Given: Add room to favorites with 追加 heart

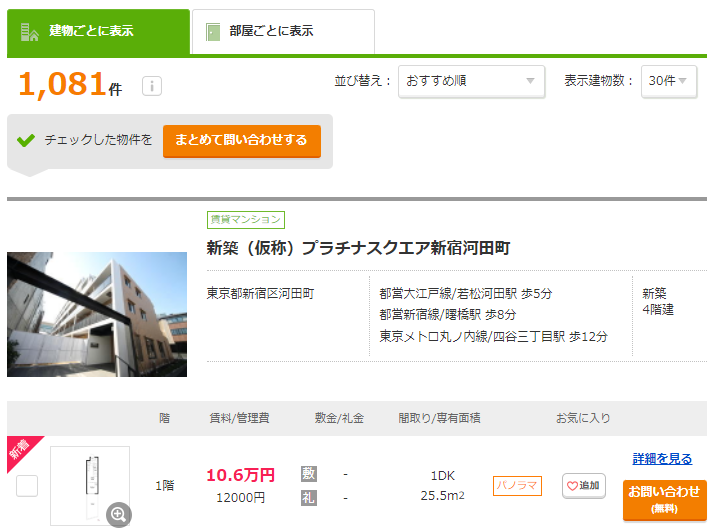Looking at the screenshot, I should [x=584, y=485].
